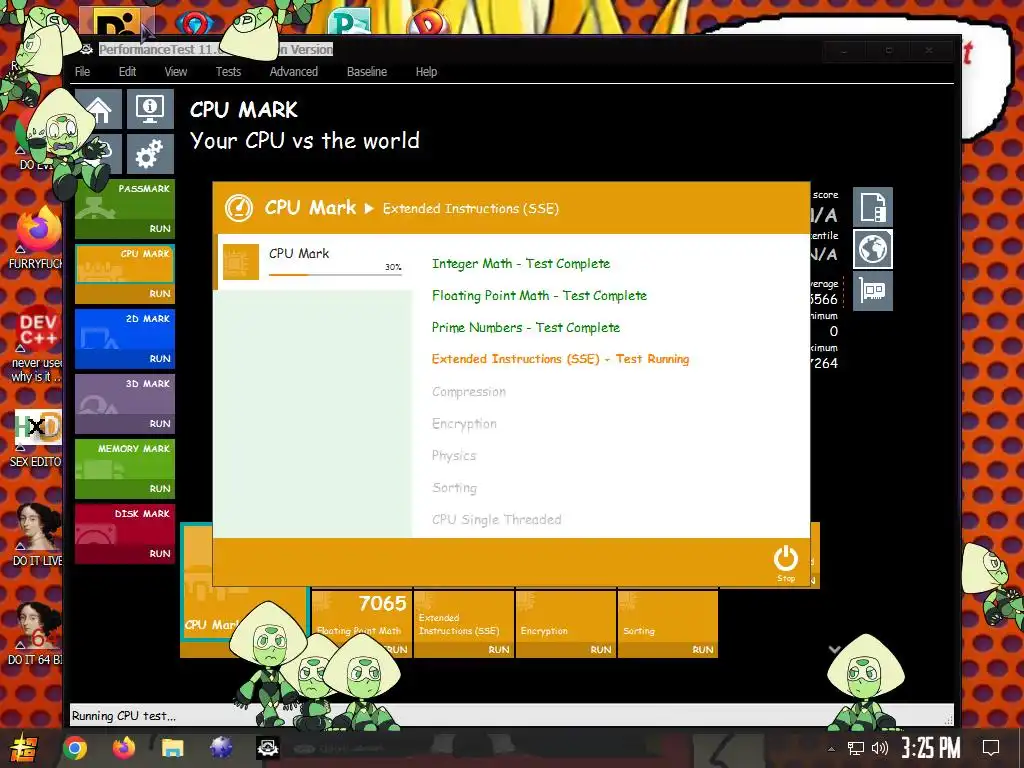This screenshot has width=1024, height=768.
Task: Select the Memory Mark tile
Action: (x=125, y=469)
